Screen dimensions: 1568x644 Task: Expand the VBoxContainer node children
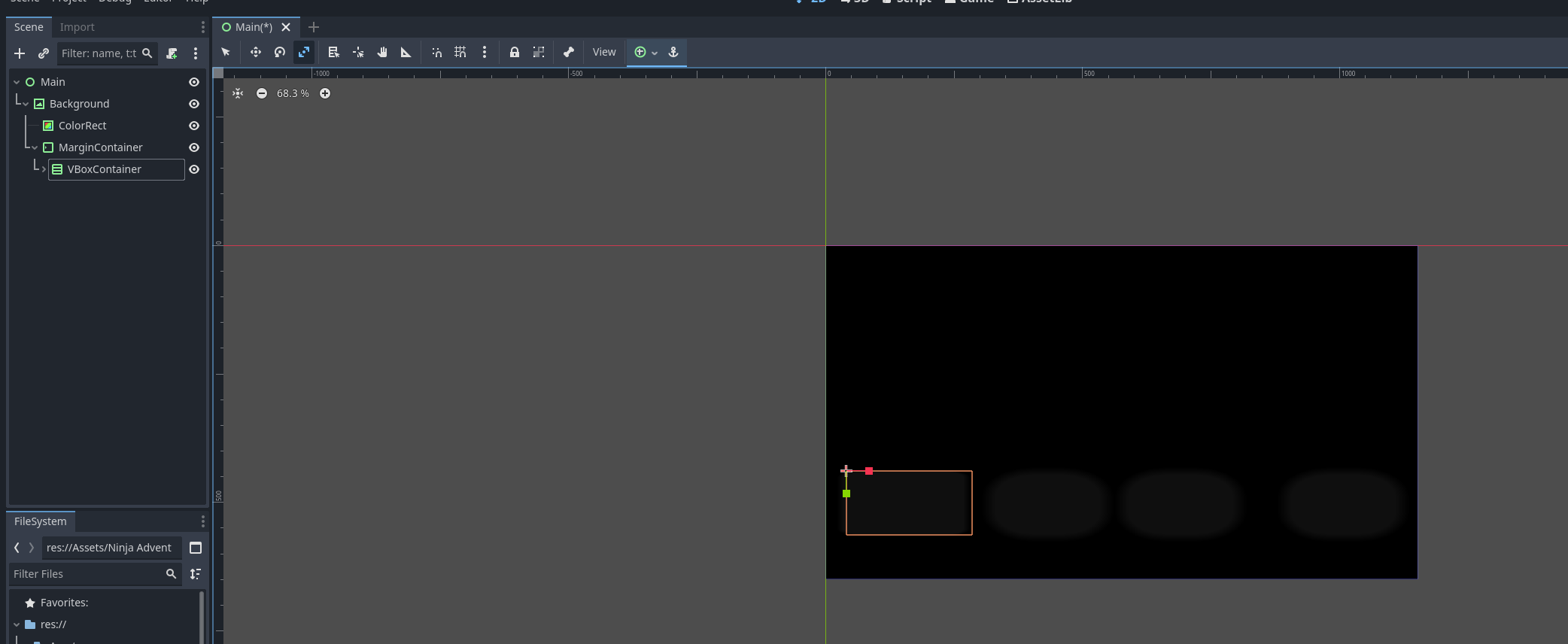44,169
